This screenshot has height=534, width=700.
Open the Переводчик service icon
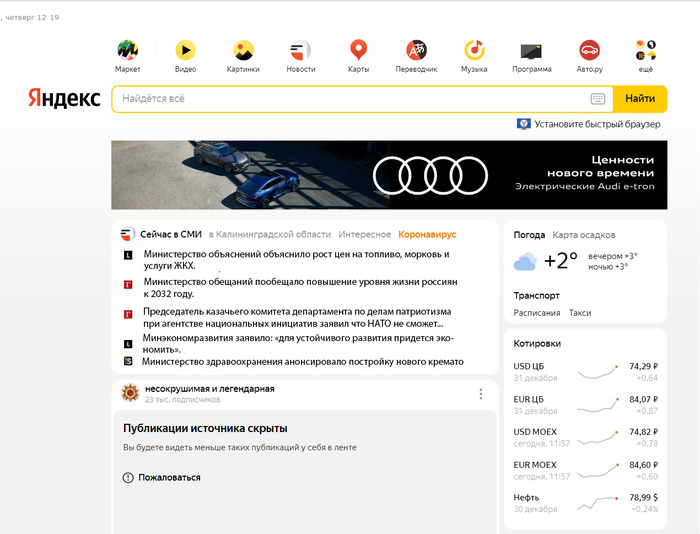click(416, 51)
